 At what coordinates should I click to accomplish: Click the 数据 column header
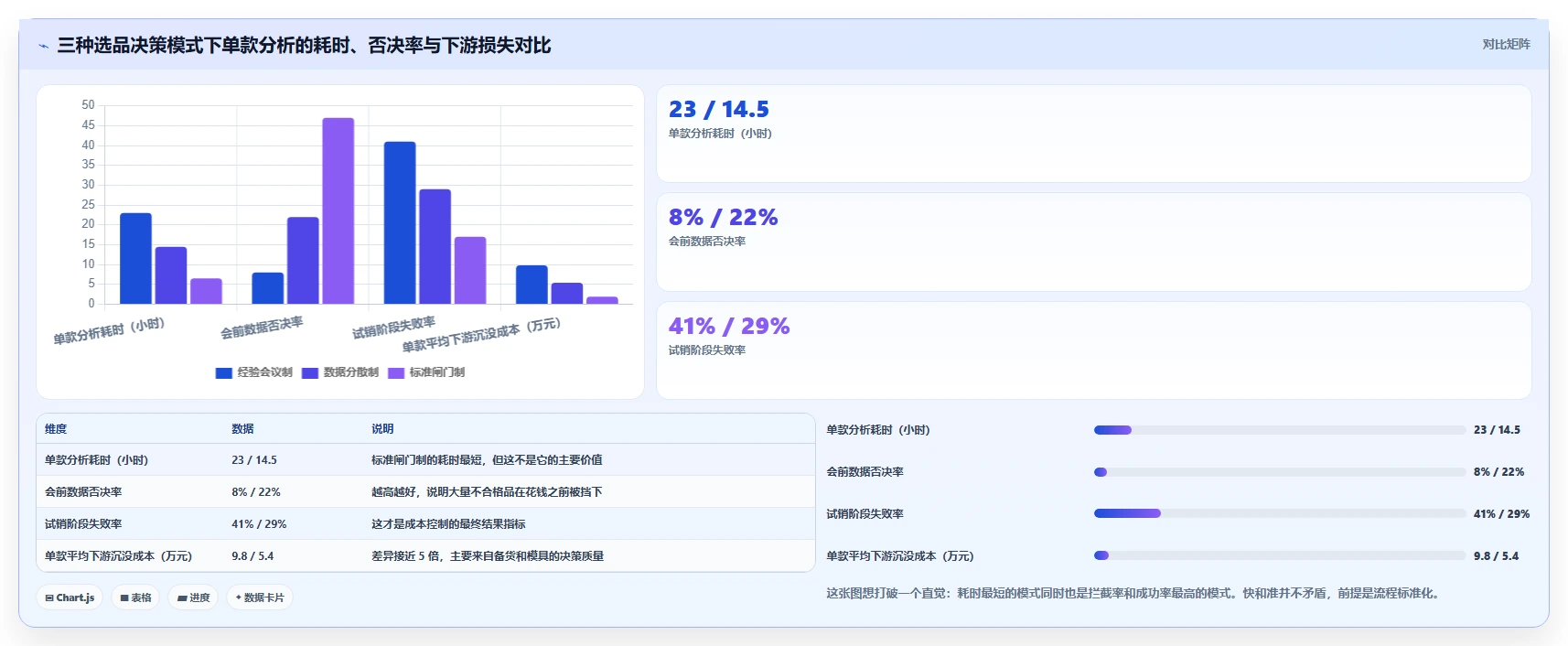click(242, 429)
